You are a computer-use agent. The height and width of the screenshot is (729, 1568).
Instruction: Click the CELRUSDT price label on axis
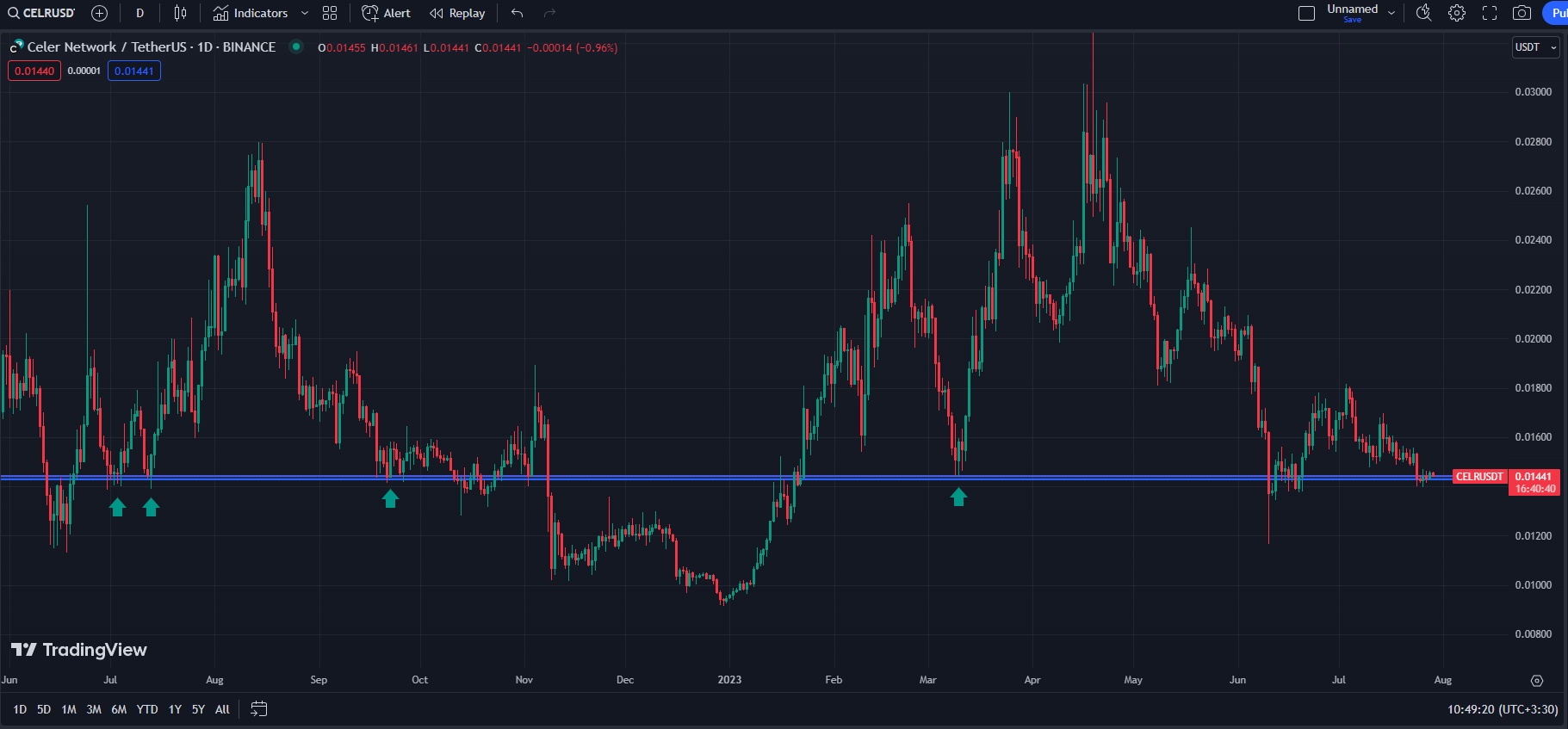[1479, 476]
